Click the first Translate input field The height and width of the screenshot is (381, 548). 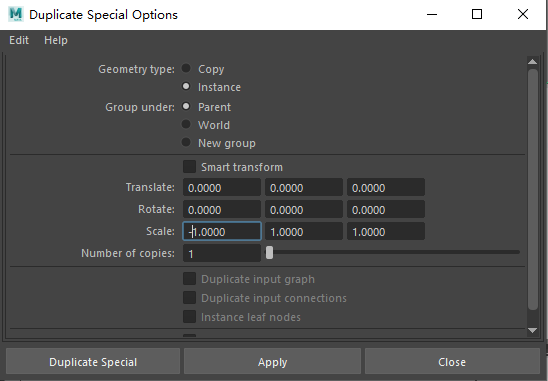click(222, 187)
